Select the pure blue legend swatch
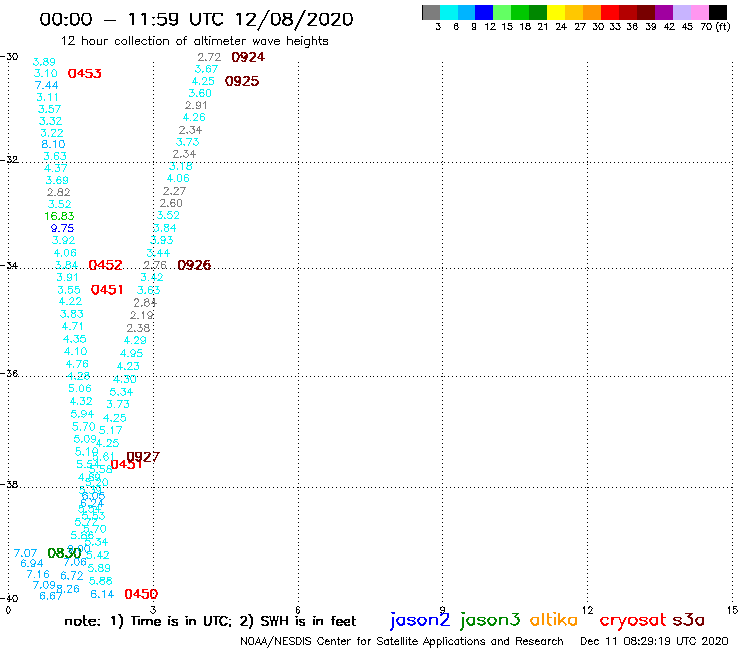This screenshot has height=650, width=740. pos(484,12)
